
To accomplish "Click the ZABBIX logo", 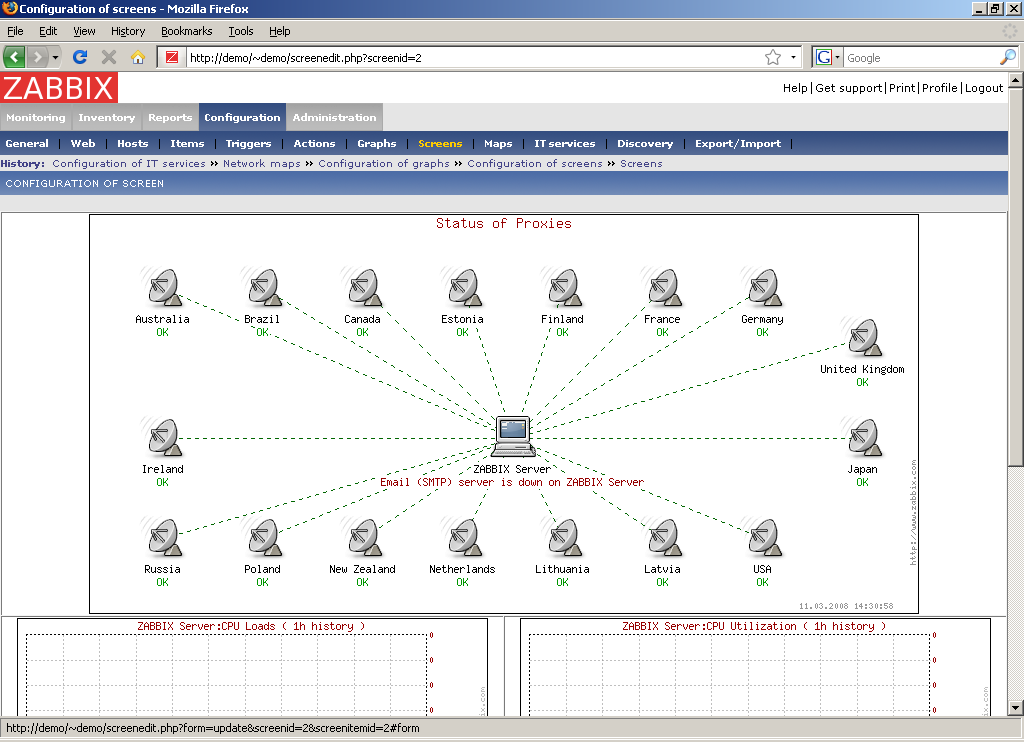I will [59, 88].
